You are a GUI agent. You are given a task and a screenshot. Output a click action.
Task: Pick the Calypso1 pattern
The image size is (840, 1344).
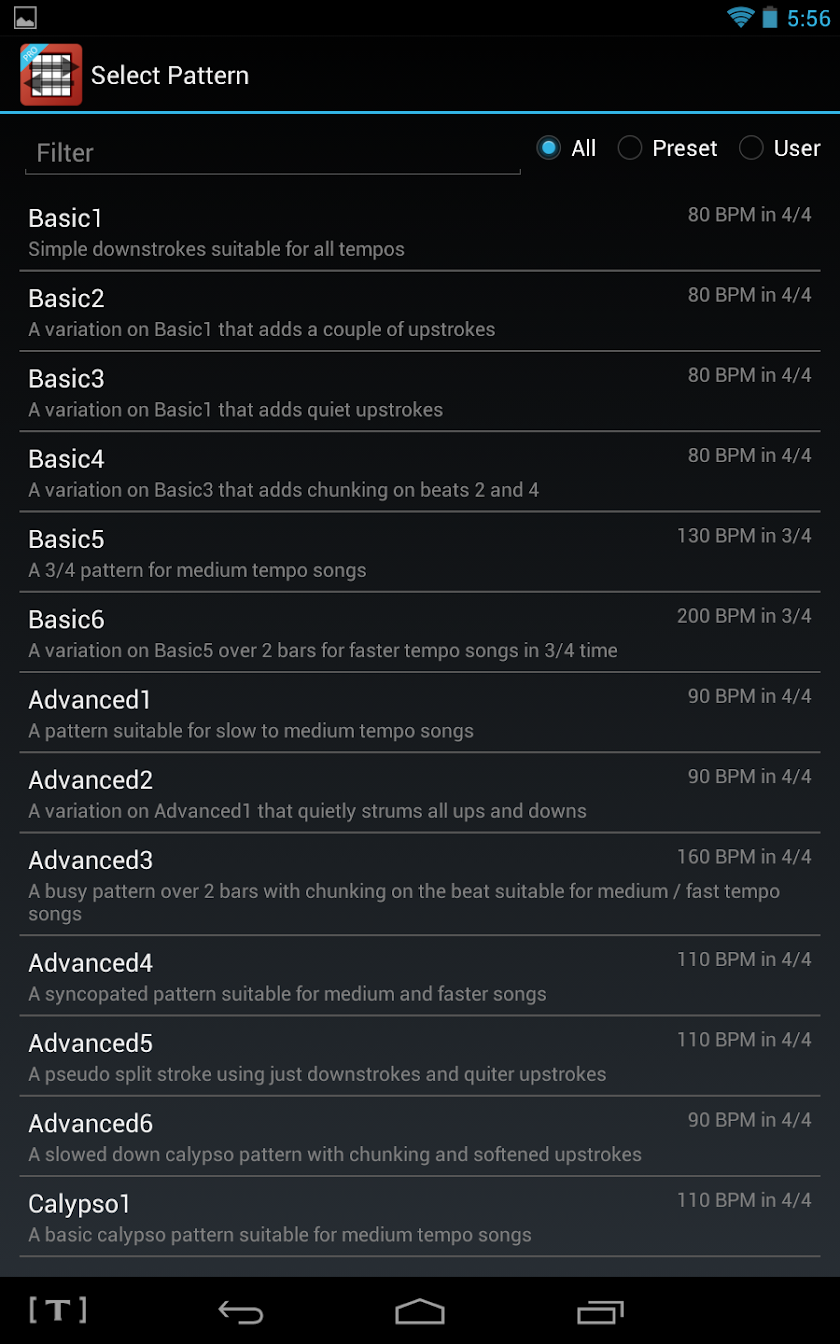[420, 1217]
